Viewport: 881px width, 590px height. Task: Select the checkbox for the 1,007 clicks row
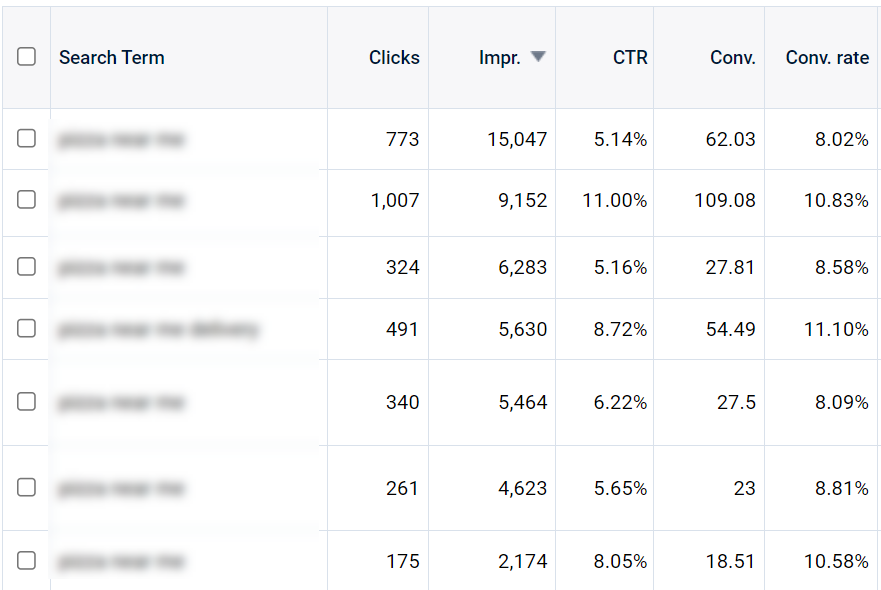pos(27,200)
